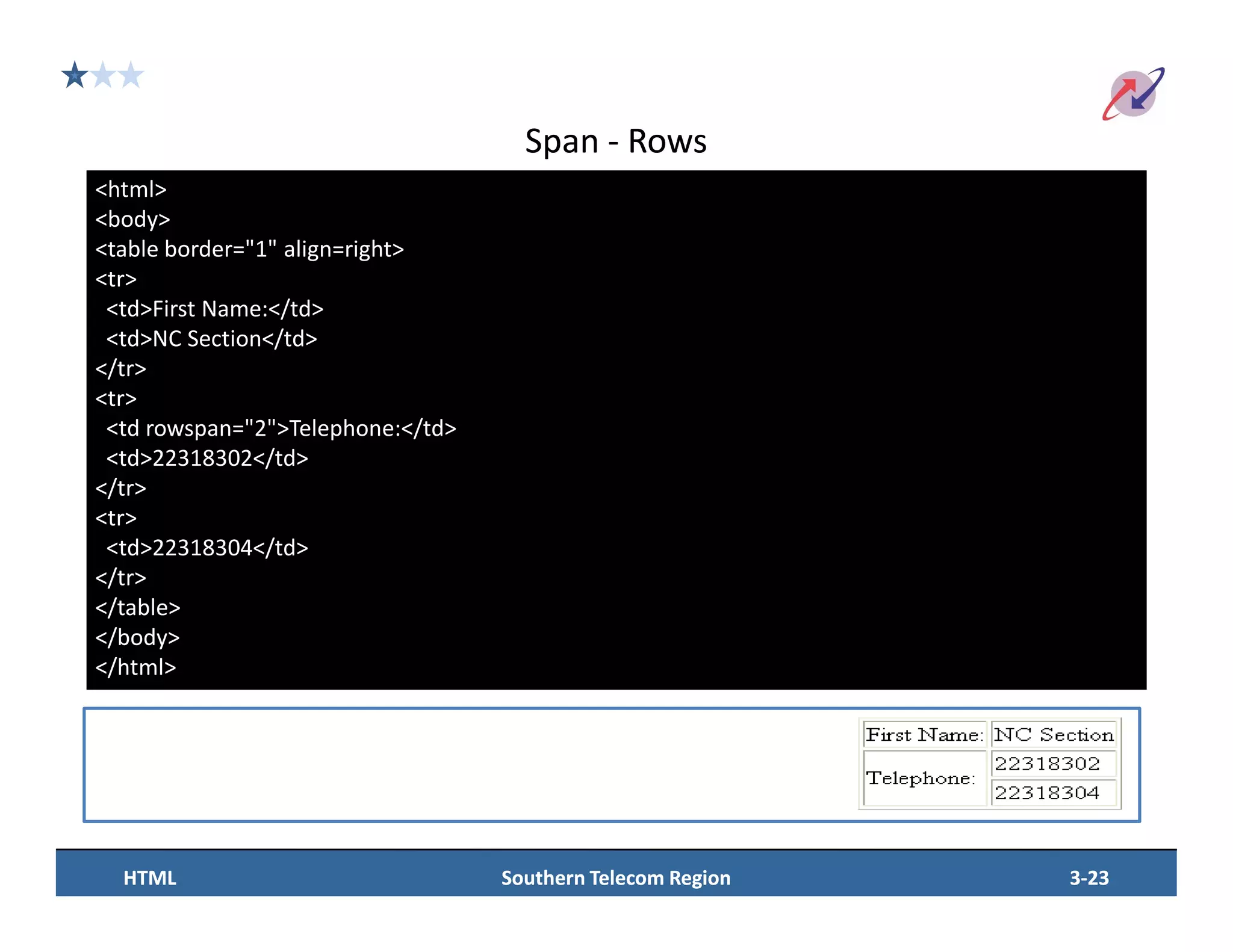Viewport: 1233px width, 952px height.
Task: Click the 3-23 page number
Action: pos(1089,878)
